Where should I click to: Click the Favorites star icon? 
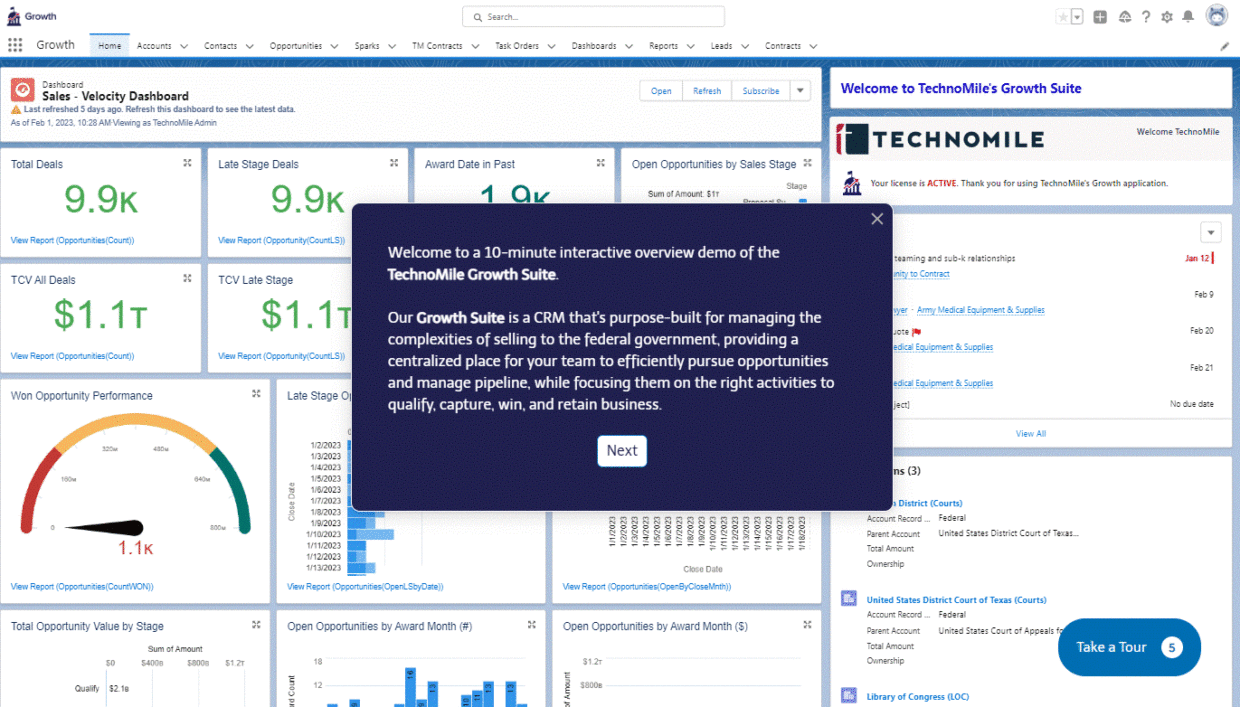click(1062, 16)
